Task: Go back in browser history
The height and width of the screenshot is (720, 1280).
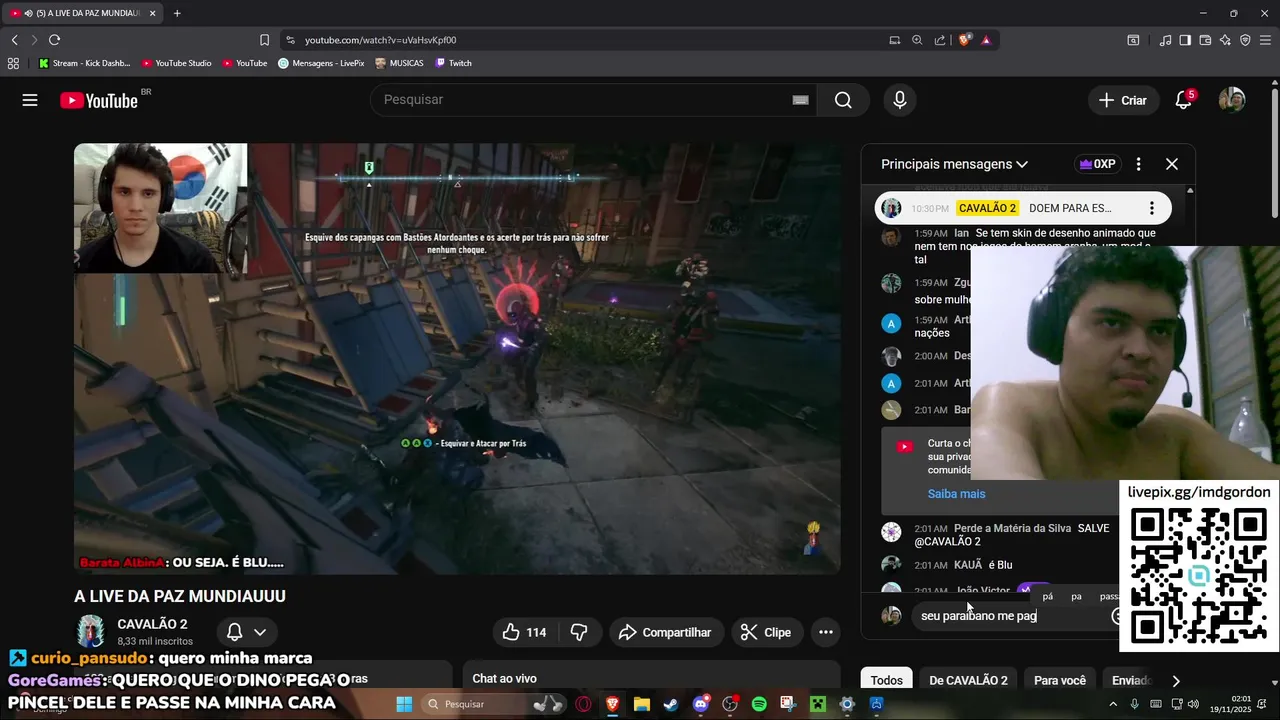Action: (14, 40)
